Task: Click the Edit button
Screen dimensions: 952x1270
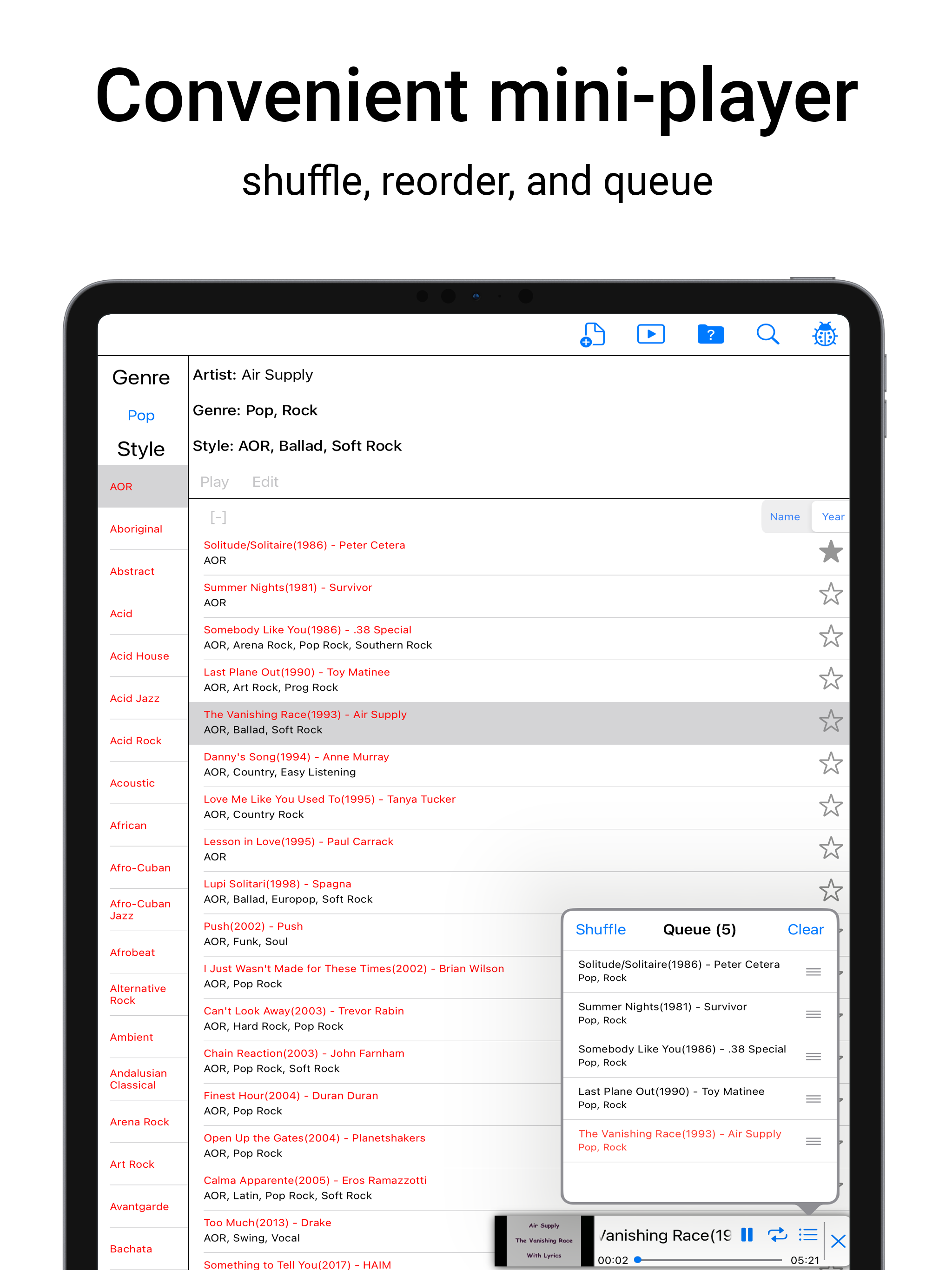Action: click(265, 482)
